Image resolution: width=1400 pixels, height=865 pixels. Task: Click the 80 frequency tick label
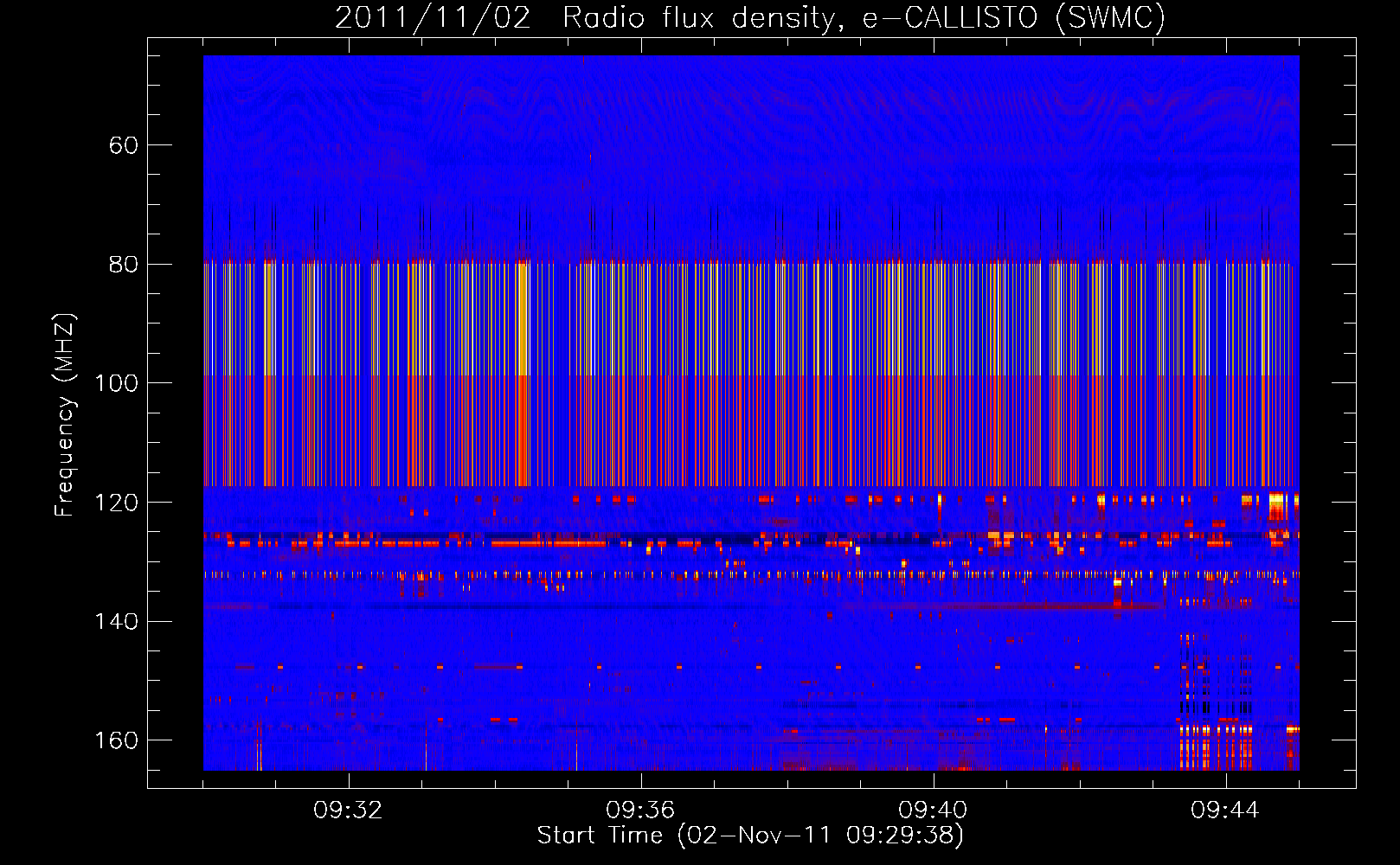pos(124,265)
